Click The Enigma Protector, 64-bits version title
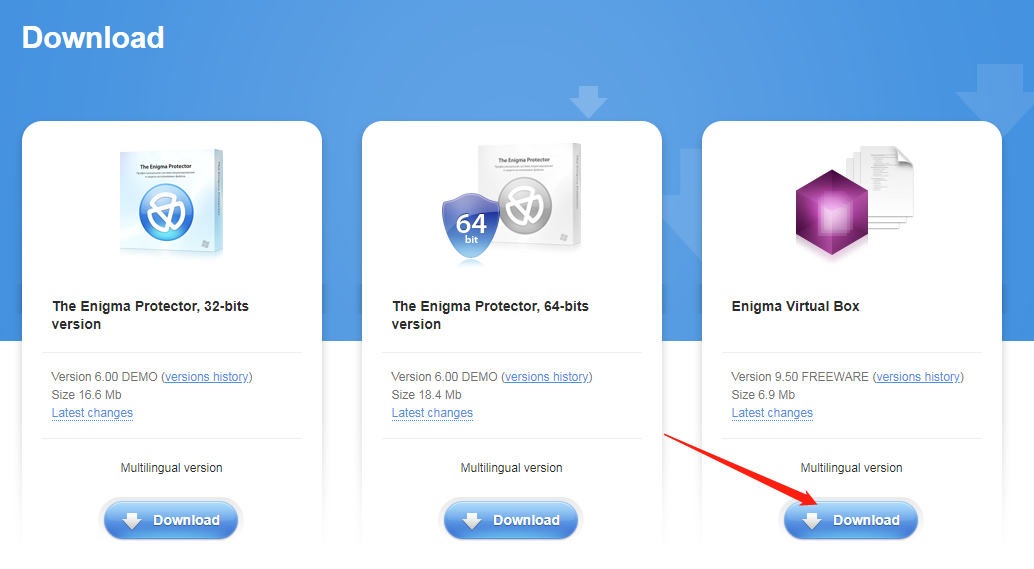Viewport: 1034px width, 569px height. (x=490, y=315)
